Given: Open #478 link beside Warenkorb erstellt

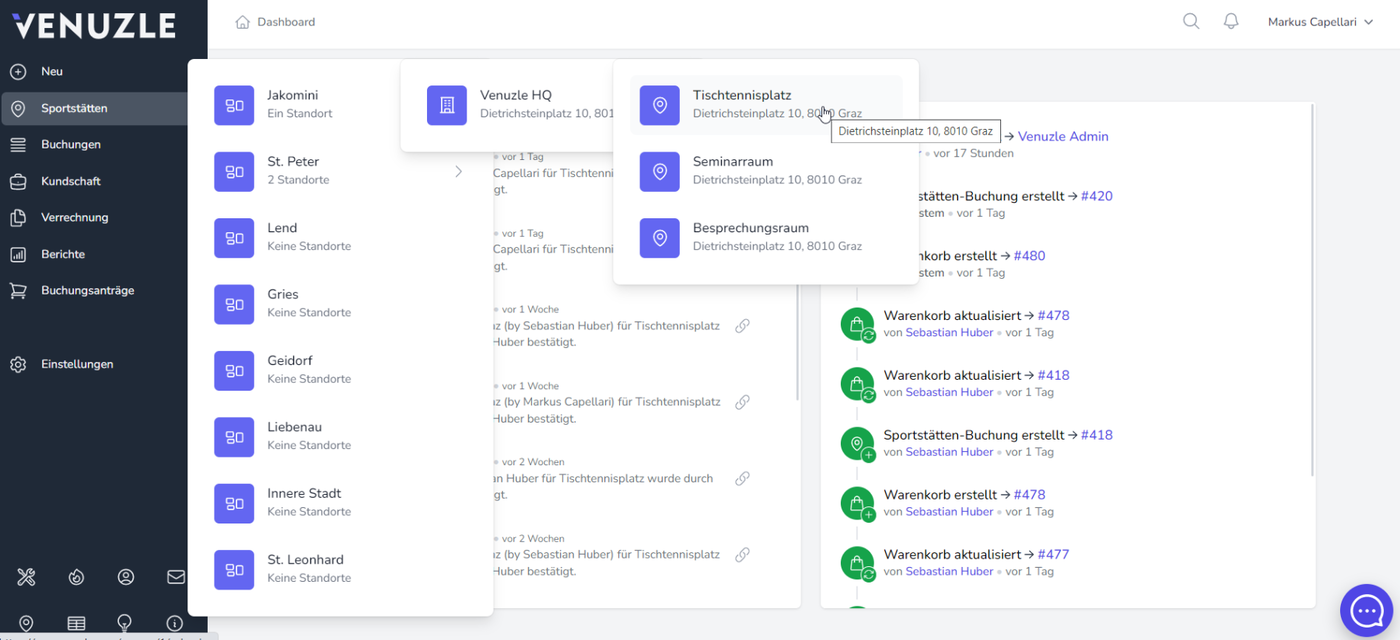Looking at the screenshot, I should pyautogui.click(x=1030, y=495).
